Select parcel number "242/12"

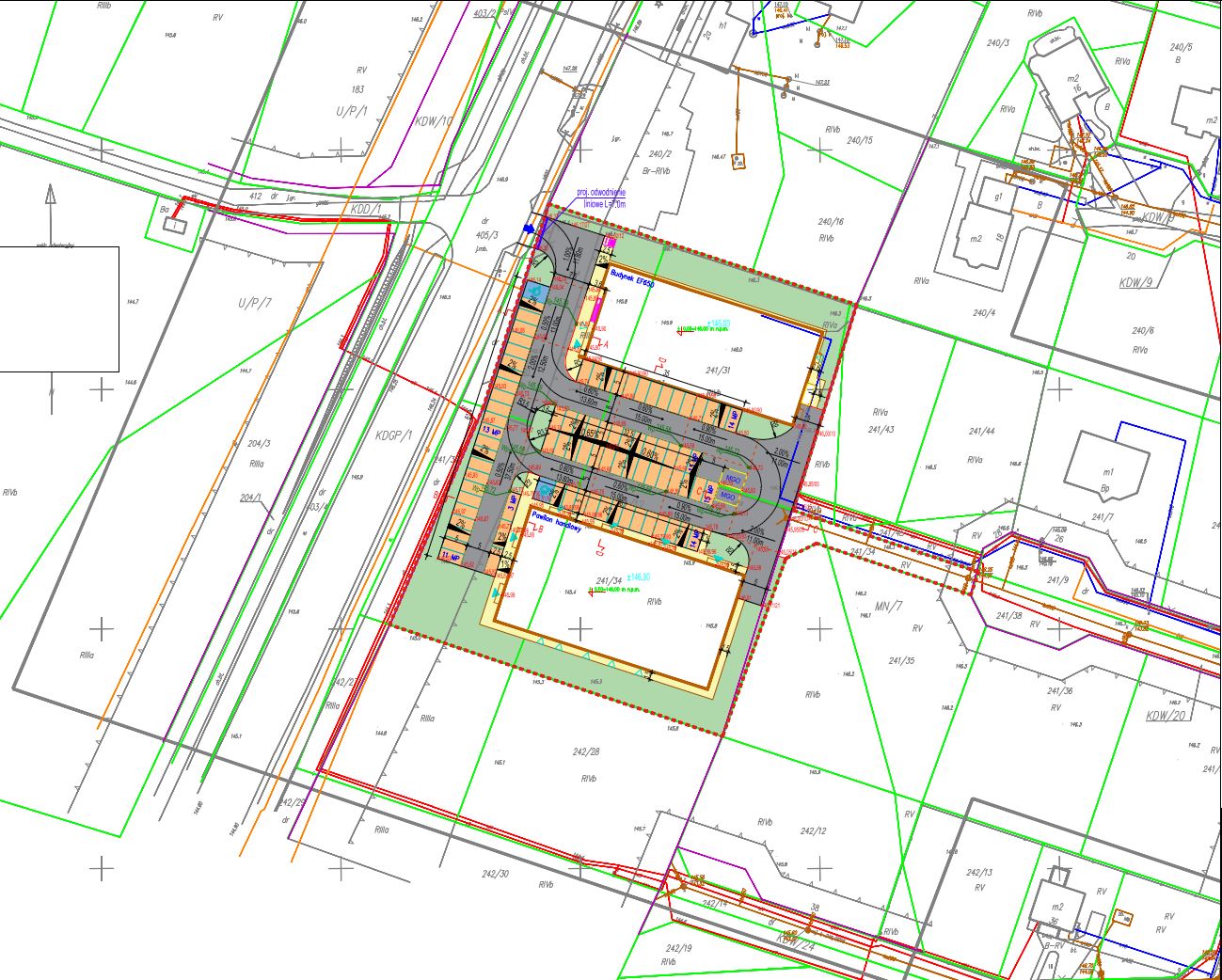813,831
